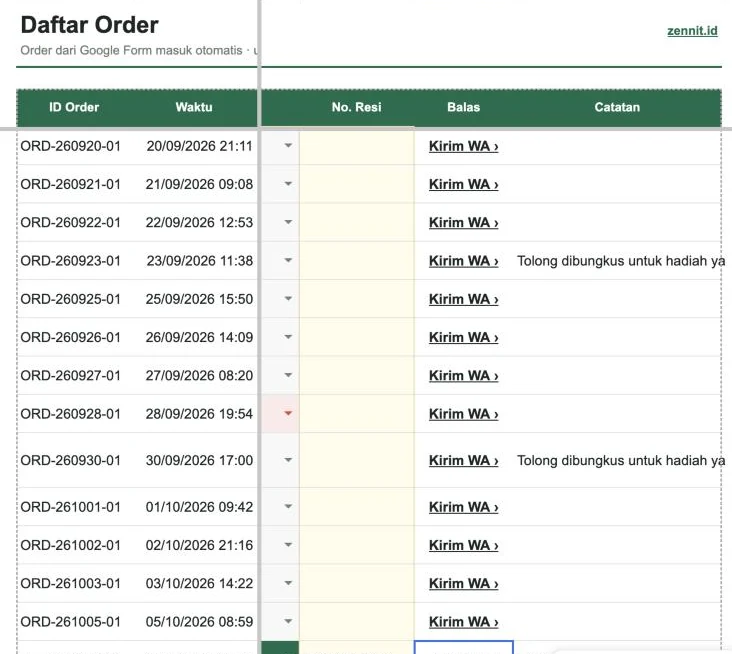Select cell ORD-261001-01

(x=70, y=507)
